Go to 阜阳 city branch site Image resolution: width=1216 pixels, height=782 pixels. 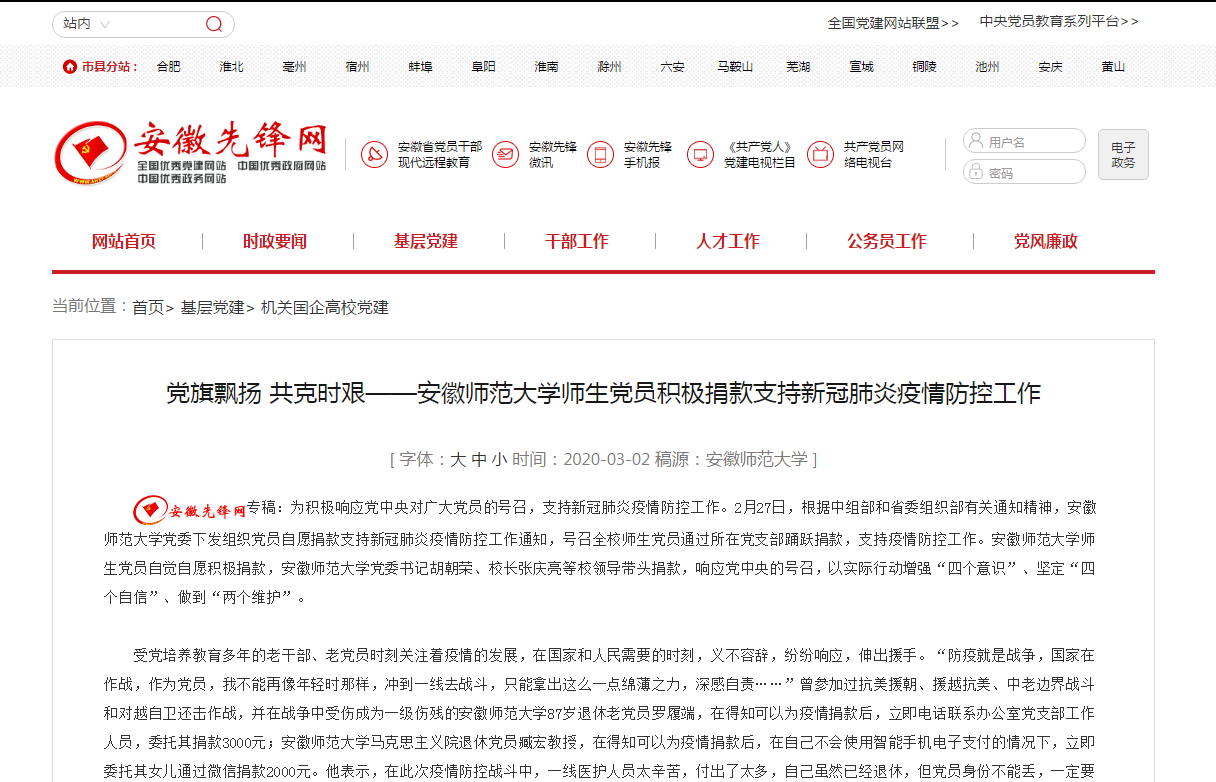[483, 67]
